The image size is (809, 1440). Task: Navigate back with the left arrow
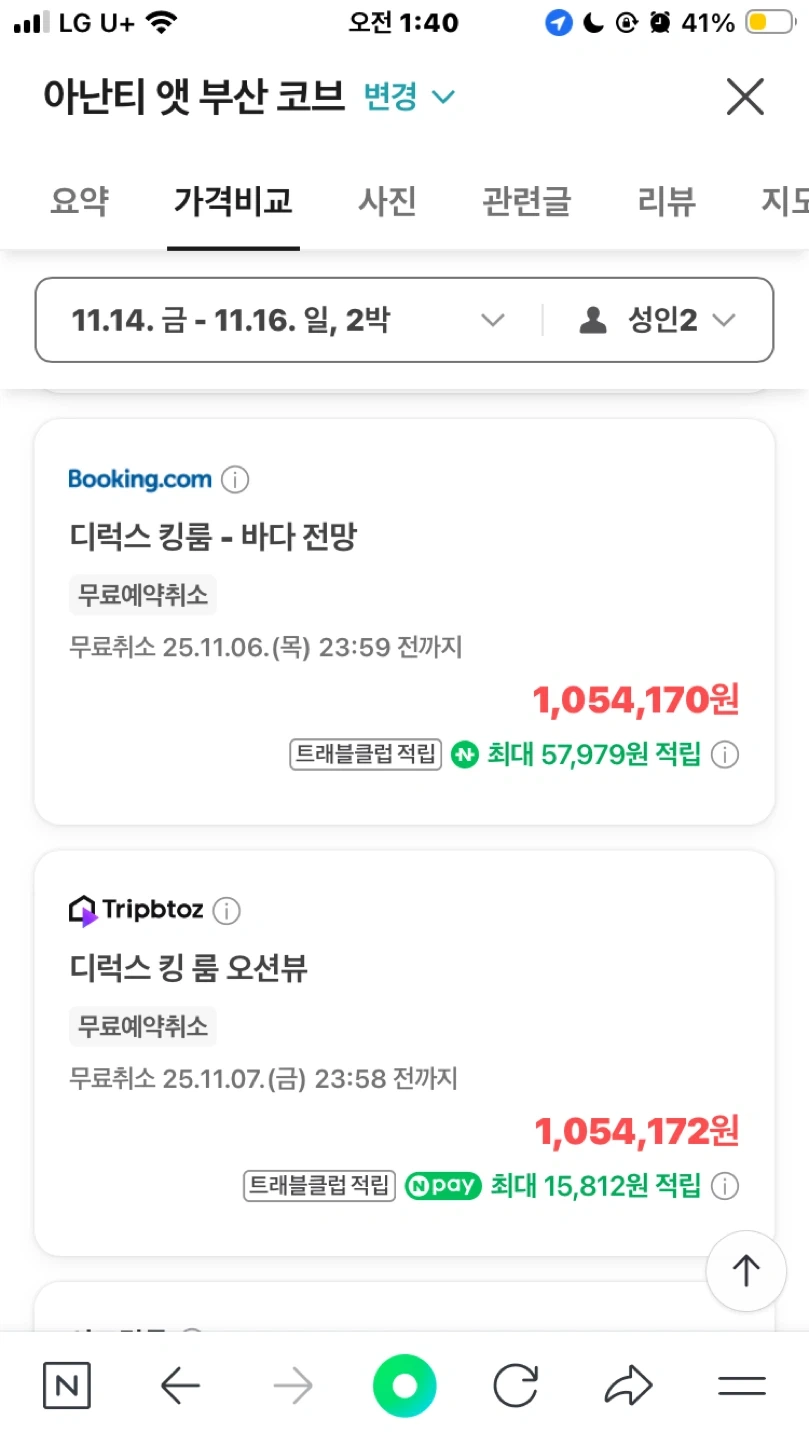[180, 1386]
